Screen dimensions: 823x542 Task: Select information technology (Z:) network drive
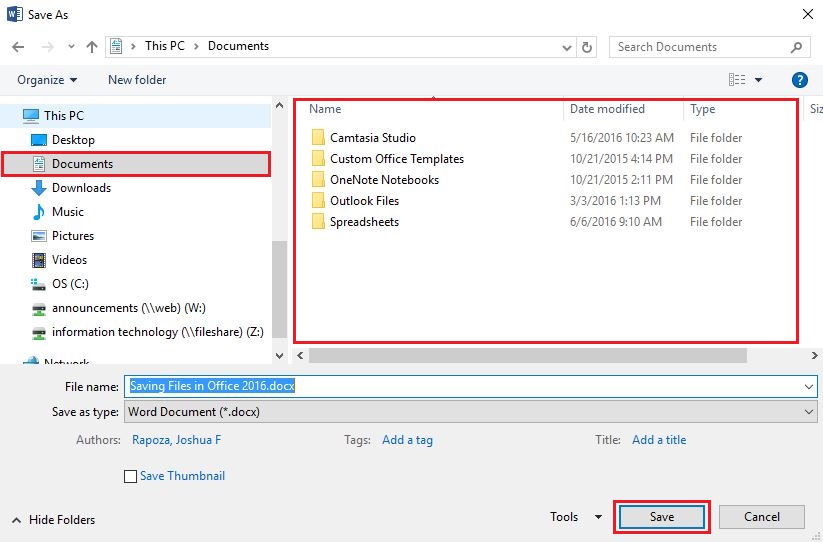(x=135, y=332)
